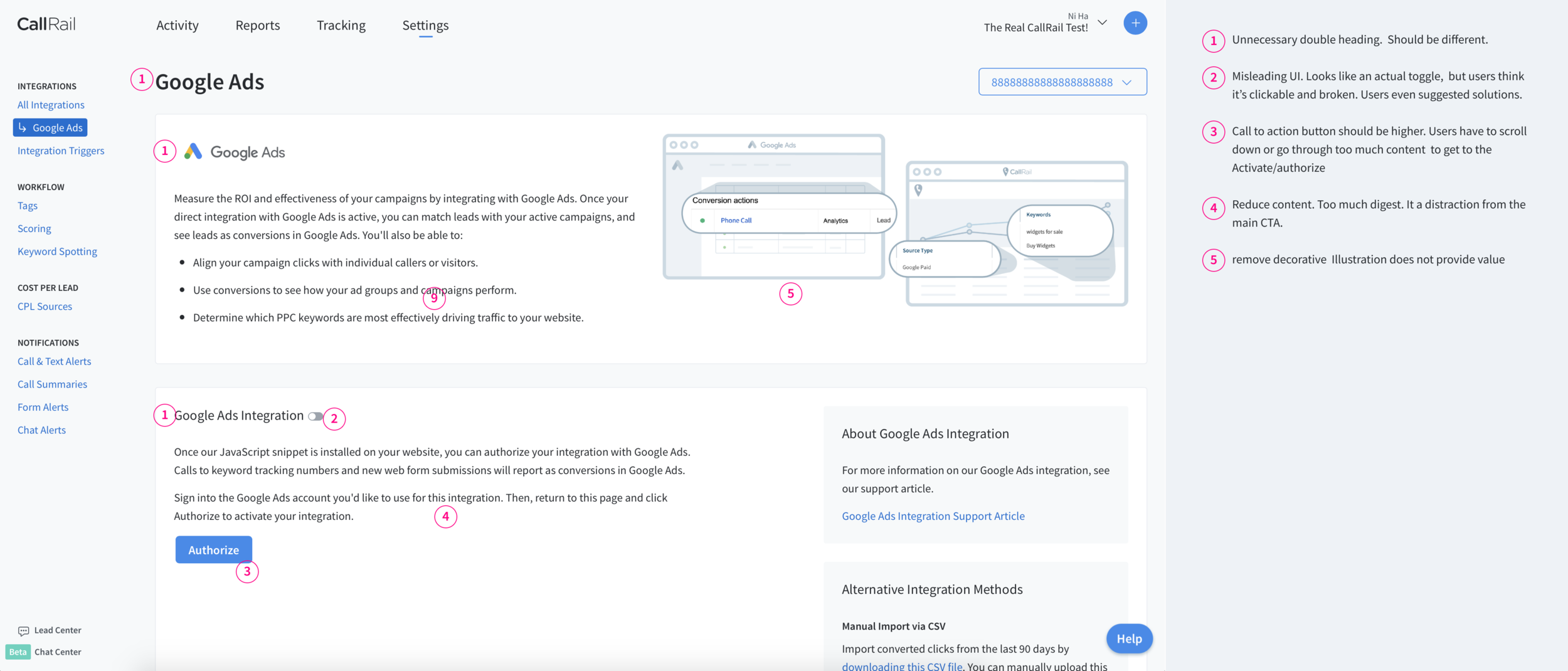Click the NOTIFICATIONS section header
Image resolution: width=1568 pixels, height=671 pixels.
pos(48,343)
